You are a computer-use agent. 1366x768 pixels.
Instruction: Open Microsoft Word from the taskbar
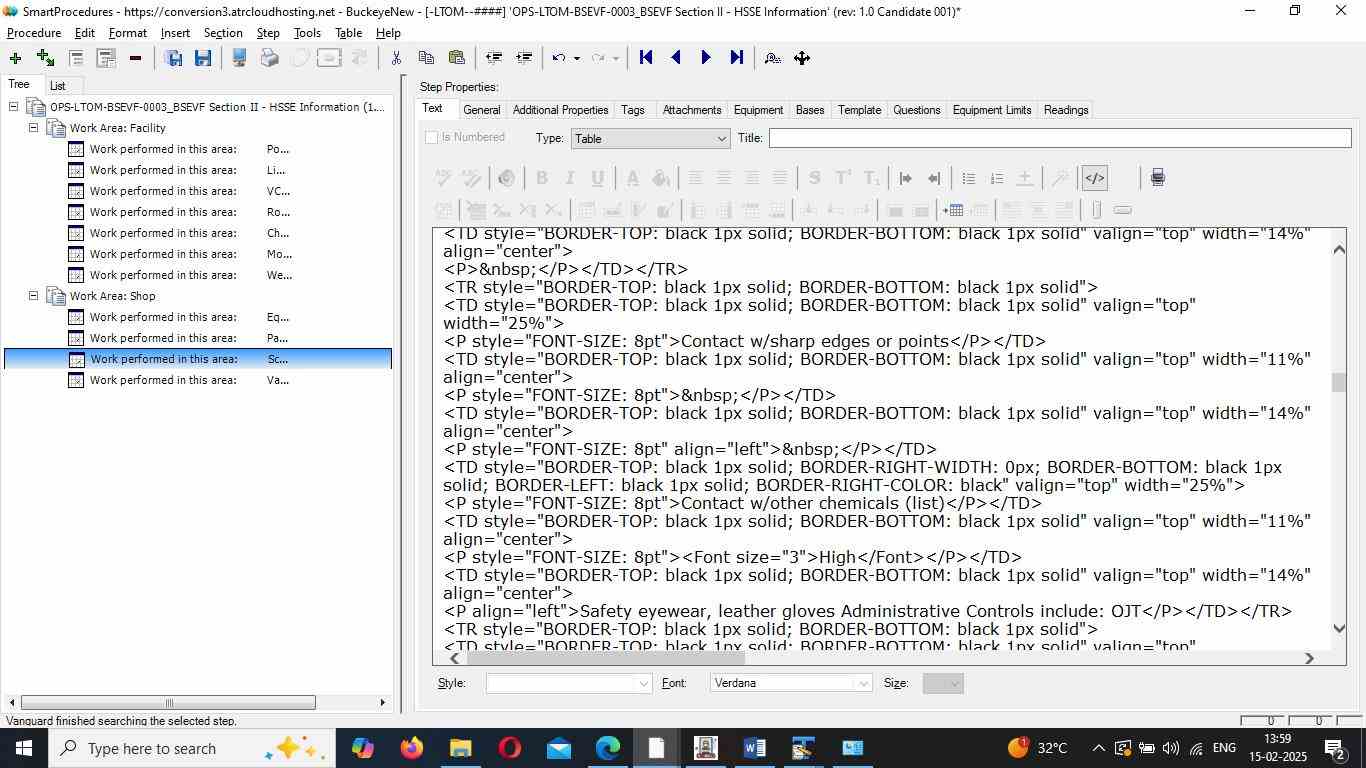pyautogui.click(x=755, y=748)
